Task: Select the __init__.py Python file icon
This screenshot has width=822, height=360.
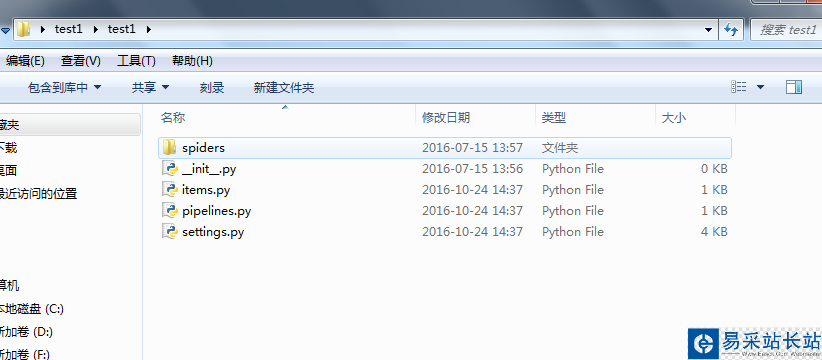Action: [169, 169]
